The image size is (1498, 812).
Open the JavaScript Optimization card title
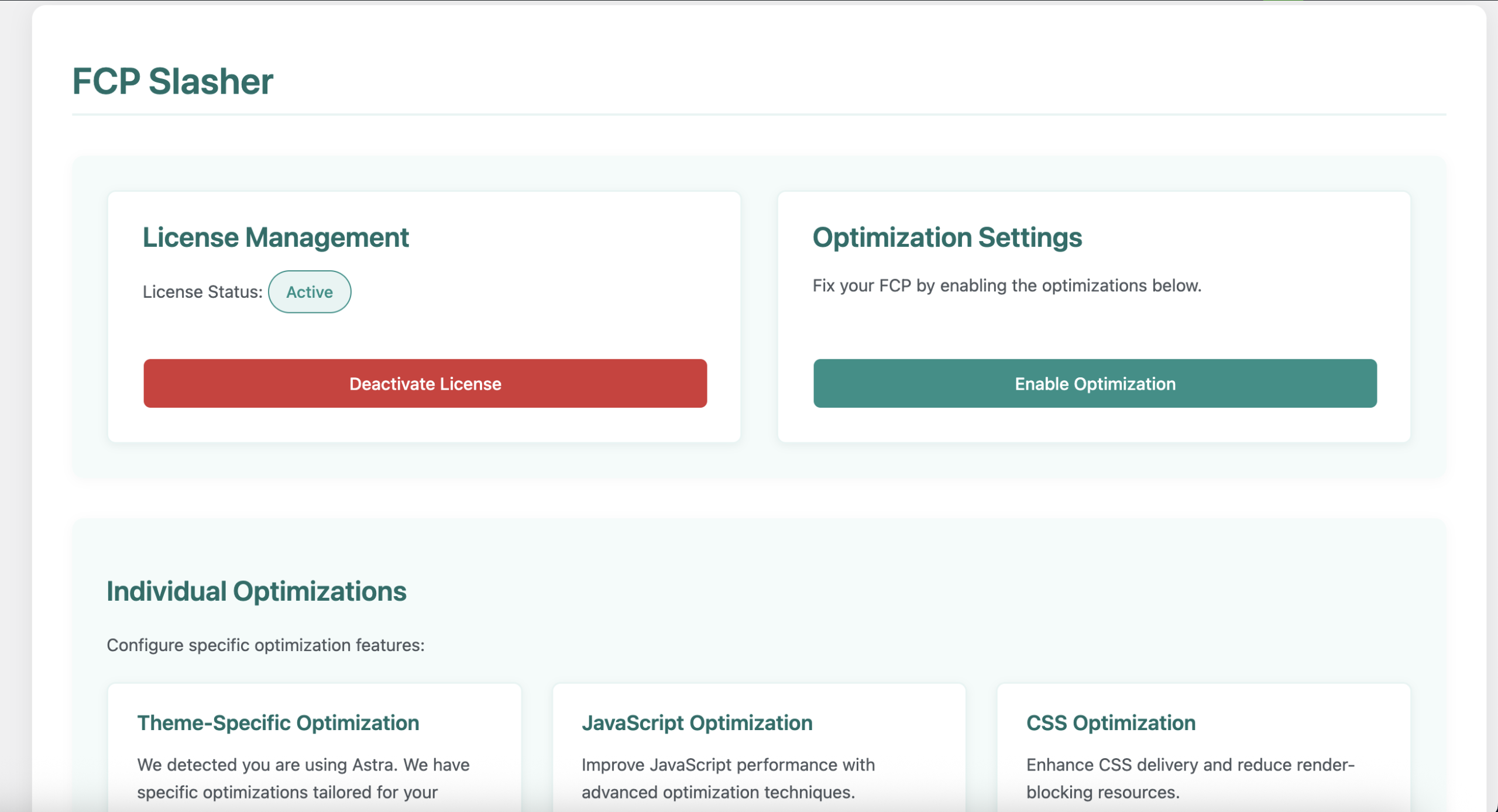click(x=696, y=722)
